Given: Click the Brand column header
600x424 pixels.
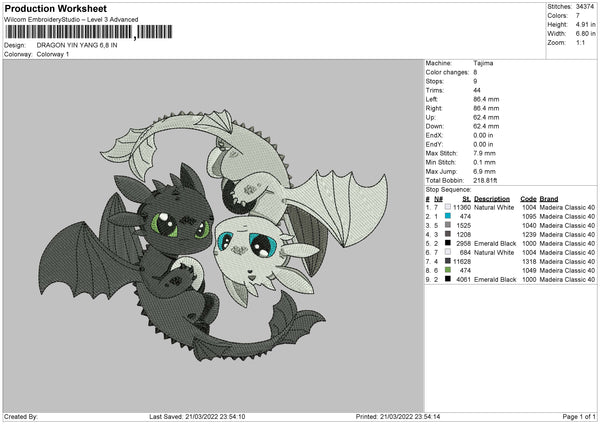Looking at the screenshot, I should click(x=549, y=199).
